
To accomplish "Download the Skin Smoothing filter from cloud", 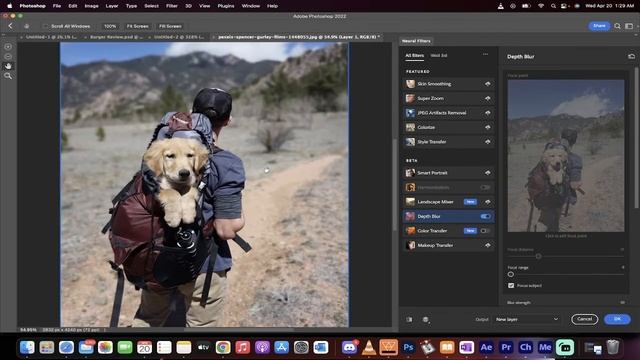I will coord(487,84).
